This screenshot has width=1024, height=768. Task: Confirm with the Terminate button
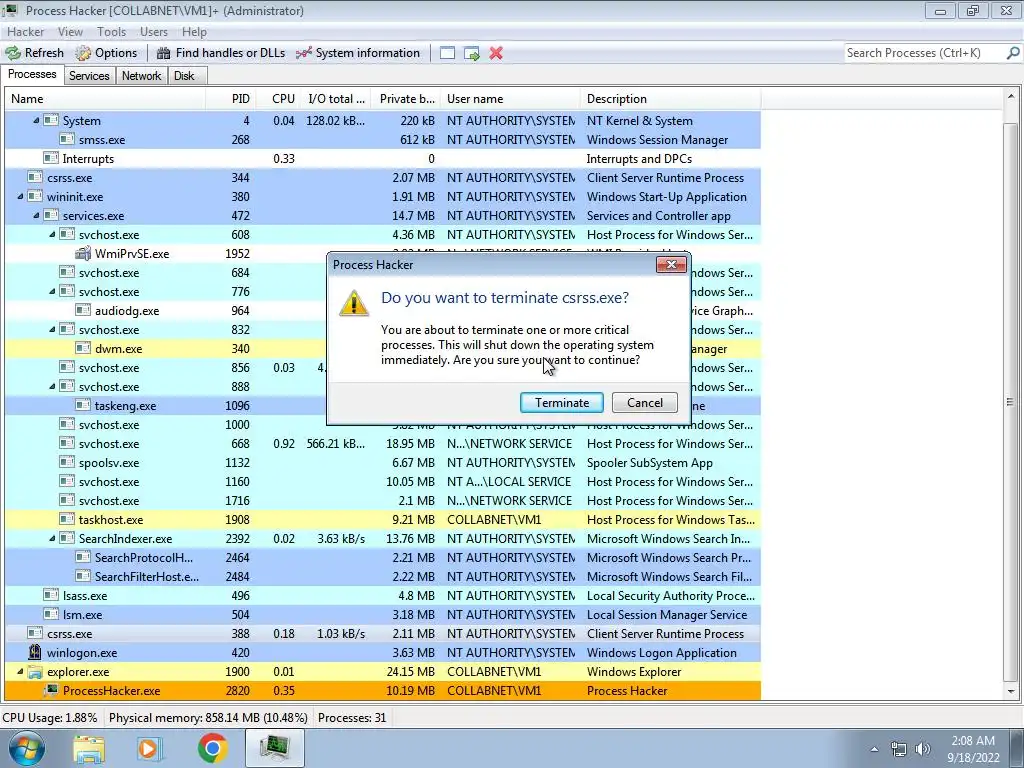[562, 402]
